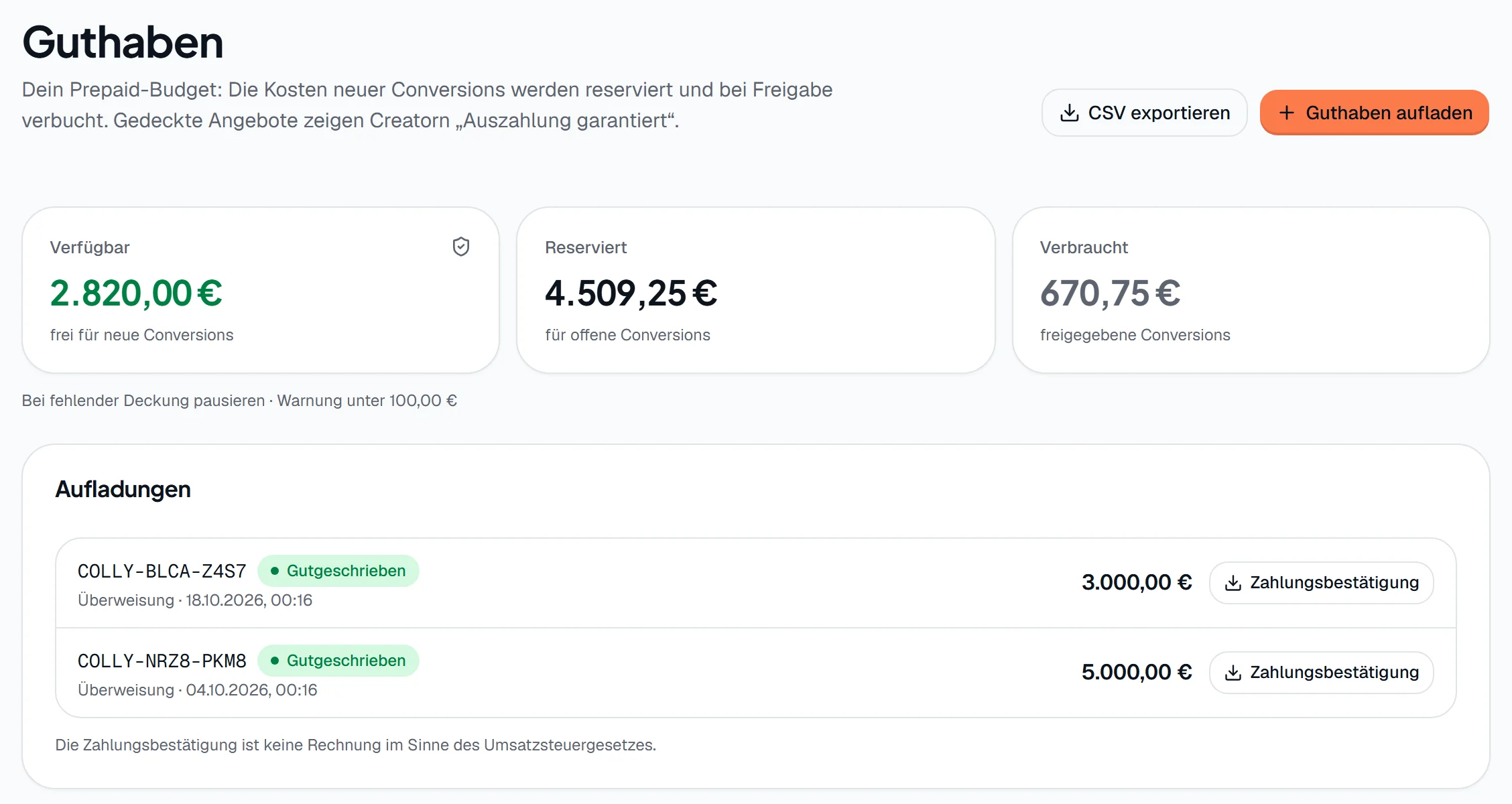Click the 'Aufladungen' section heading
Viewport: 1512px width, 804px height.
tap(123, 489)
